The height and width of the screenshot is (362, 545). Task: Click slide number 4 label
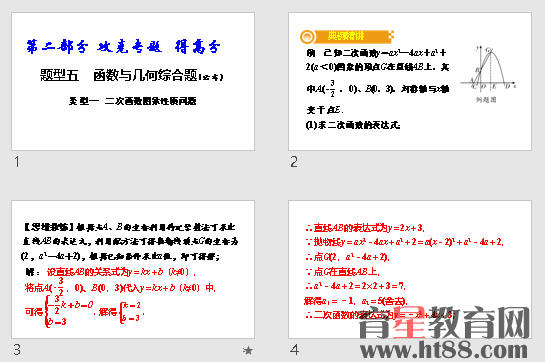294,350
